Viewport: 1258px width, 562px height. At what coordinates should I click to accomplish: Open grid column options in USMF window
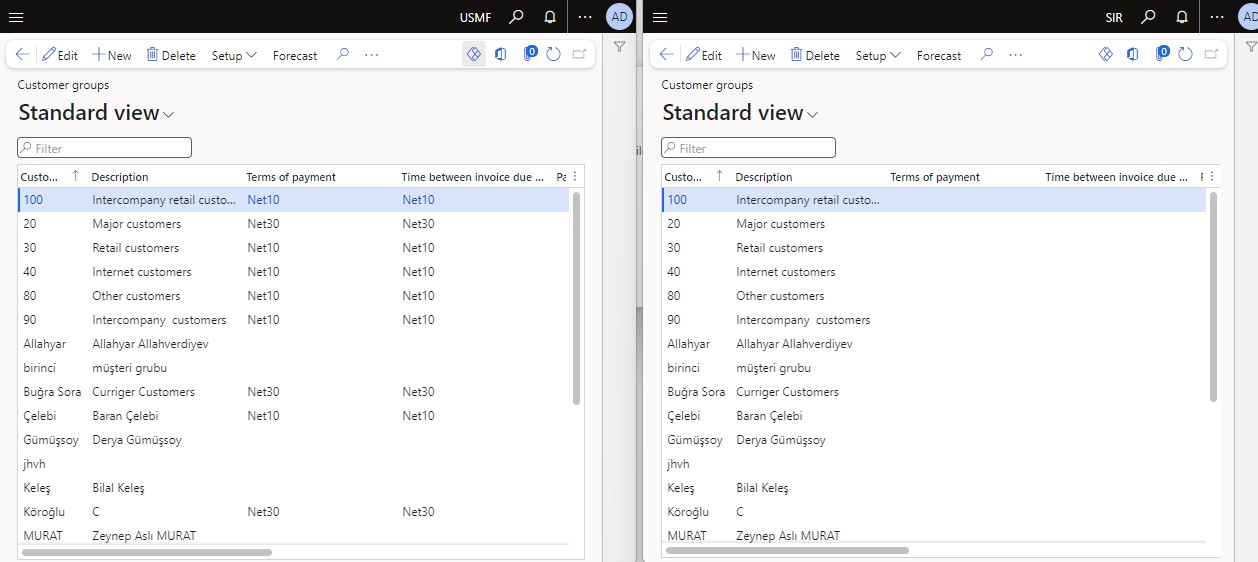pos(574,177)
